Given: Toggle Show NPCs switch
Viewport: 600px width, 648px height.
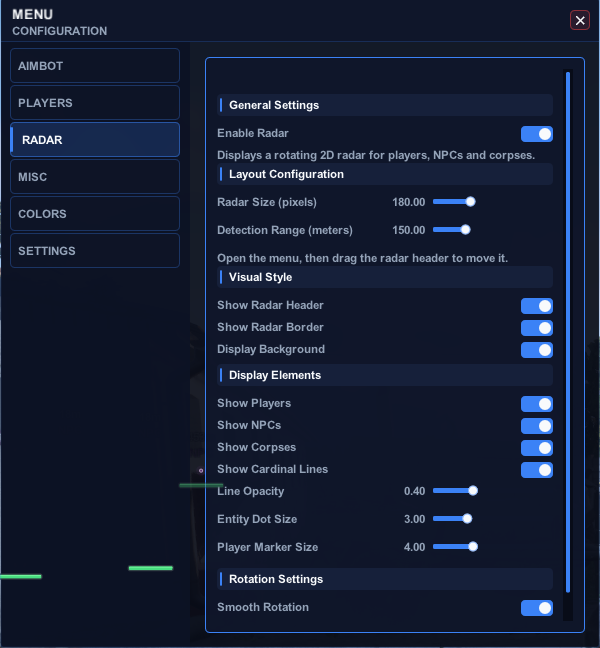Looking at the screenshot, I should [537, 426].
